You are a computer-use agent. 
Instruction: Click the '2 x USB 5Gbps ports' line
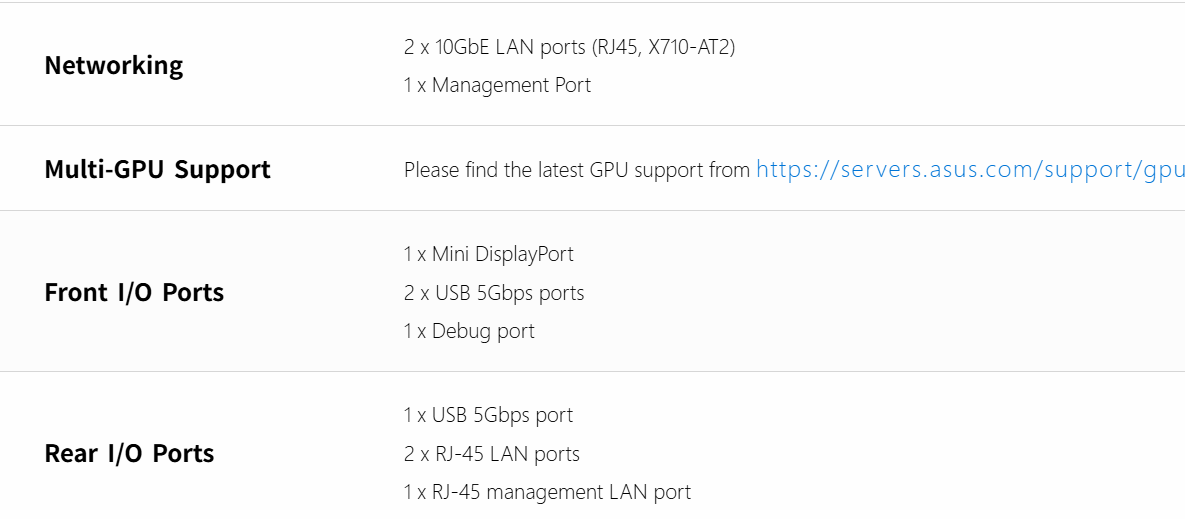click(x=494, y=293)
